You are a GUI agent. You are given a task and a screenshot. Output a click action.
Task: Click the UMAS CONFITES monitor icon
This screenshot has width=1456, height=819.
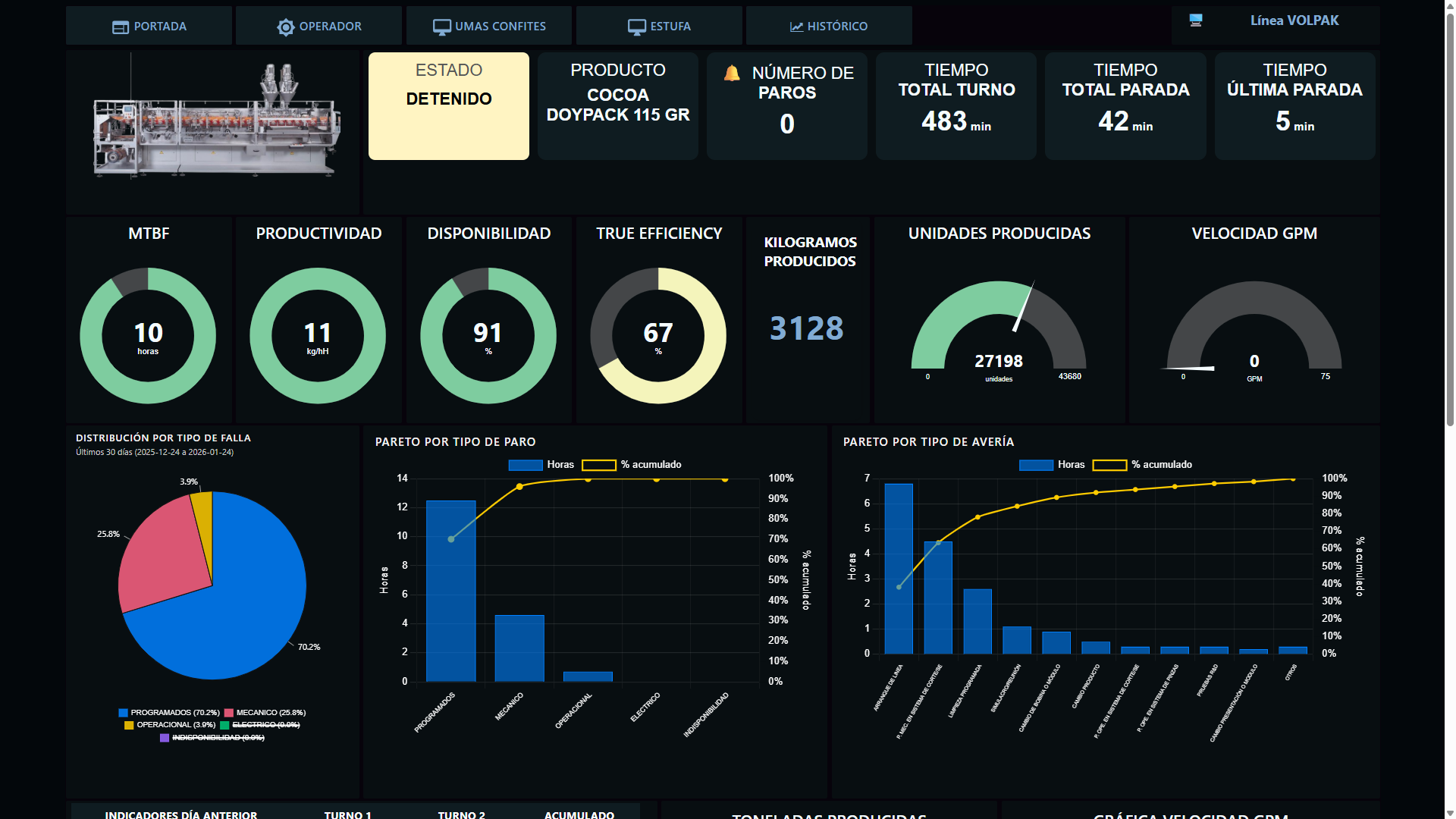tap(441, 27)
